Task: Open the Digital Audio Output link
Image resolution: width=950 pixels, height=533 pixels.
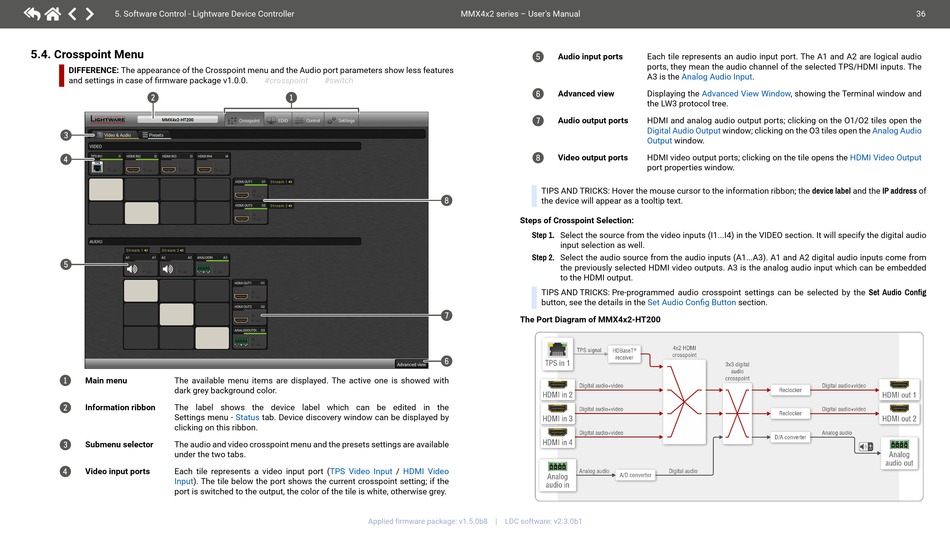Action: [683, 130]
